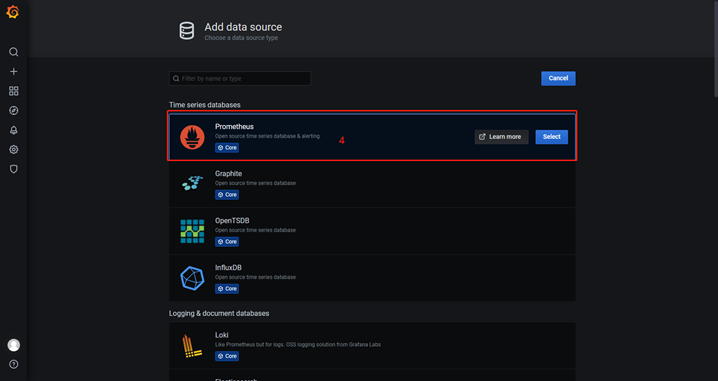Open the Dashboards grid icon
The width and height of the screenshot is (718, 381).
14,91
